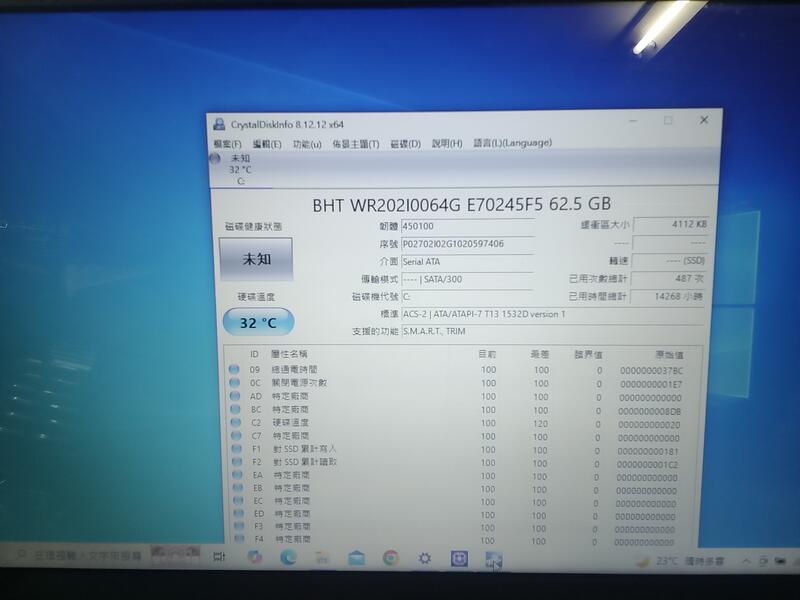Open the 語言(L)(Language) language menu

[x=512, y=145]
